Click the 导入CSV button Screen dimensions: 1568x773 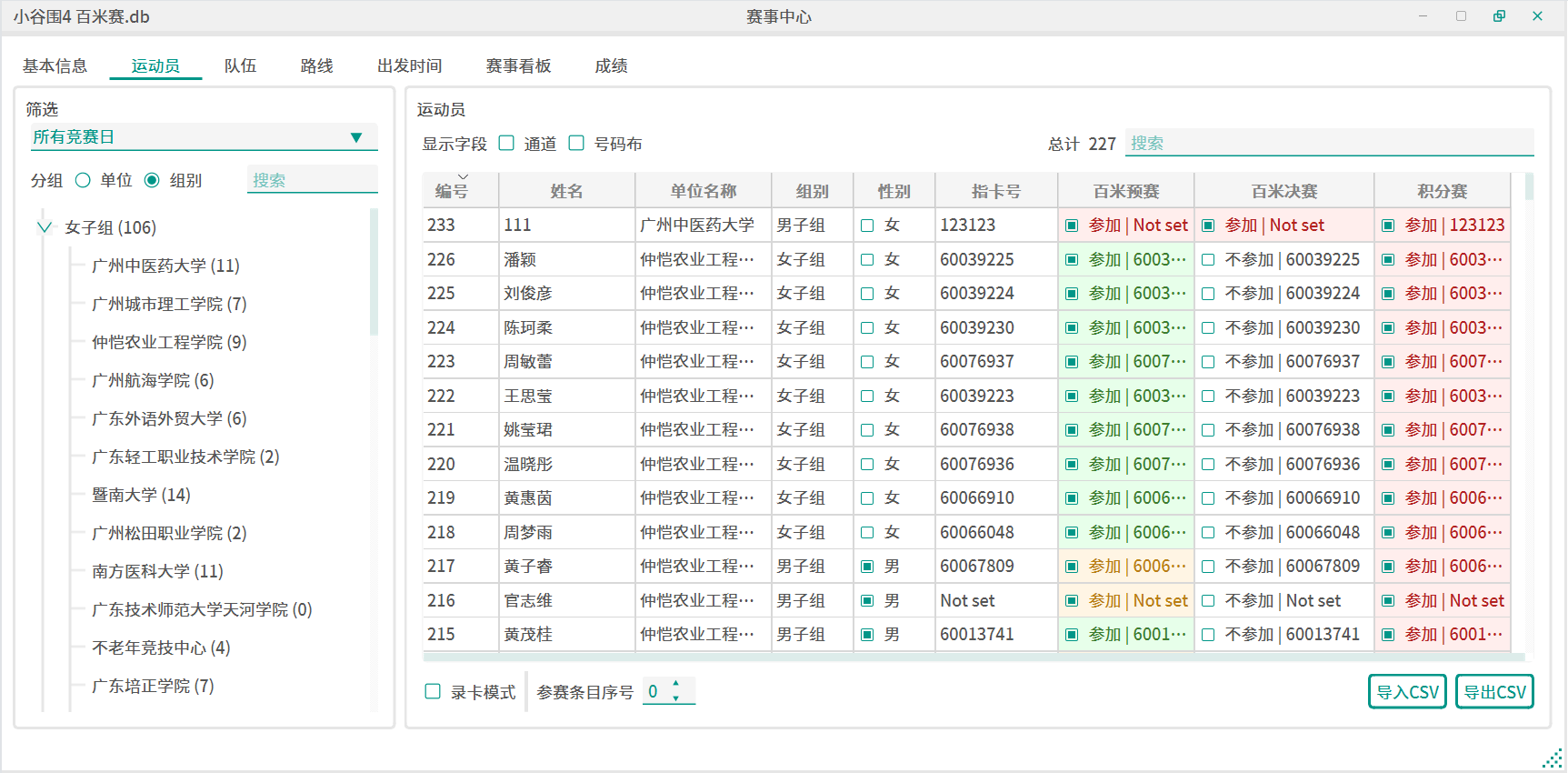[x=1406, y=692]
